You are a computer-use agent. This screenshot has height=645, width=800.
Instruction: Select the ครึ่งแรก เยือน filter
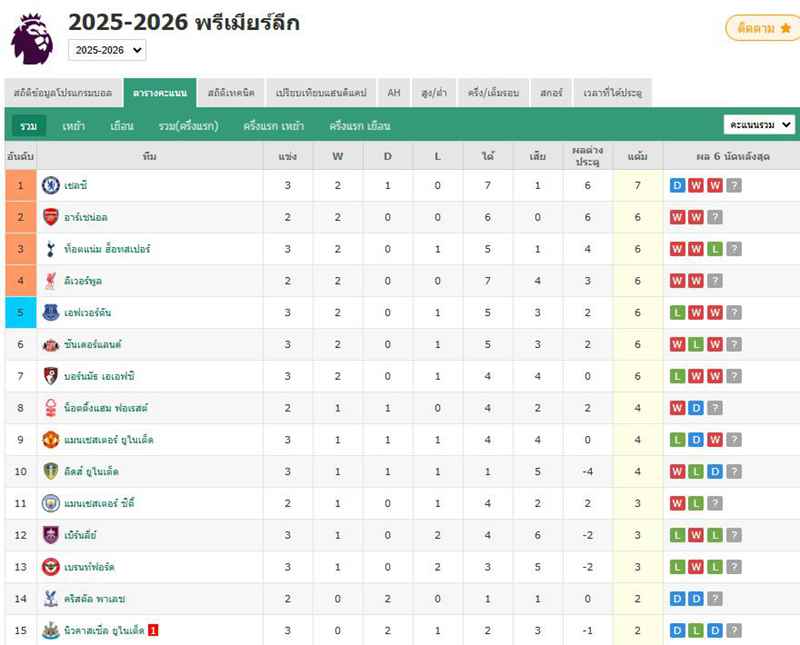[x=360, y=126]
